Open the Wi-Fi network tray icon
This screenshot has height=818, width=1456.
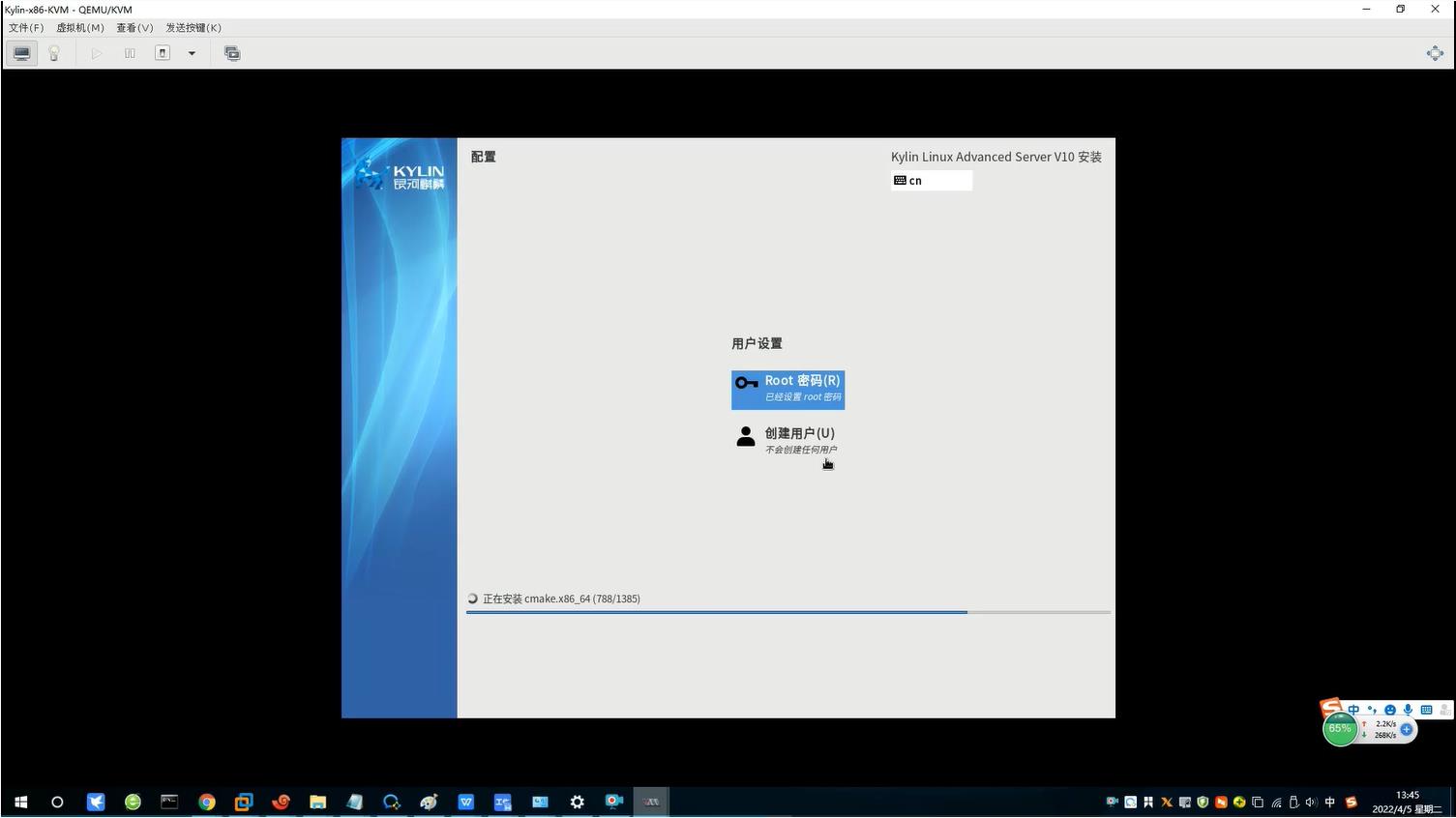click(1276, 803)
